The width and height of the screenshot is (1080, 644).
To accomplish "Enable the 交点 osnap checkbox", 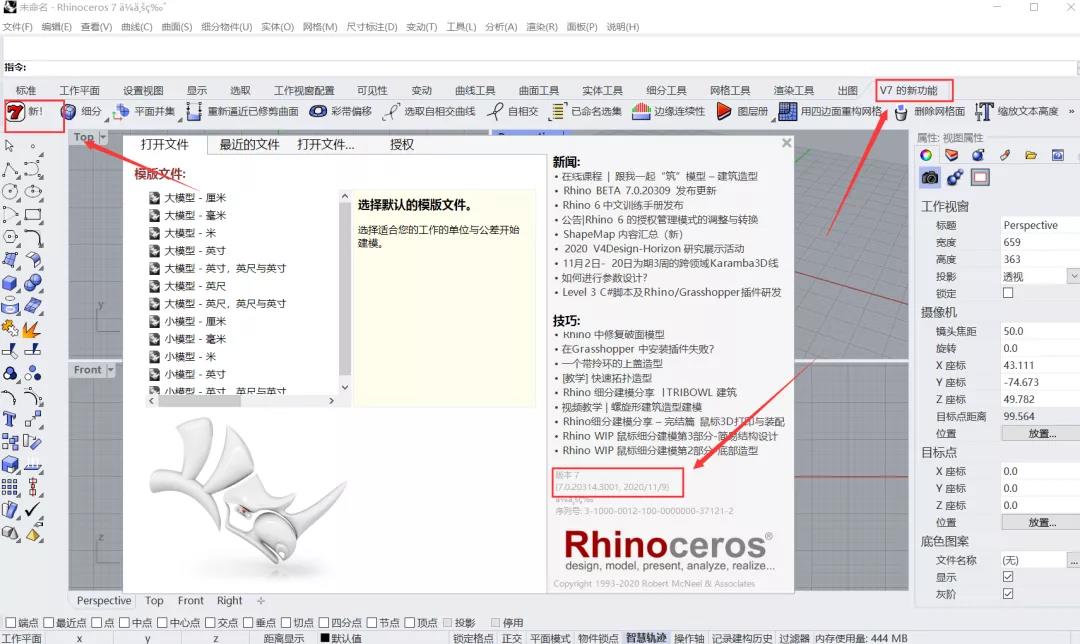I will pos(210,623).
